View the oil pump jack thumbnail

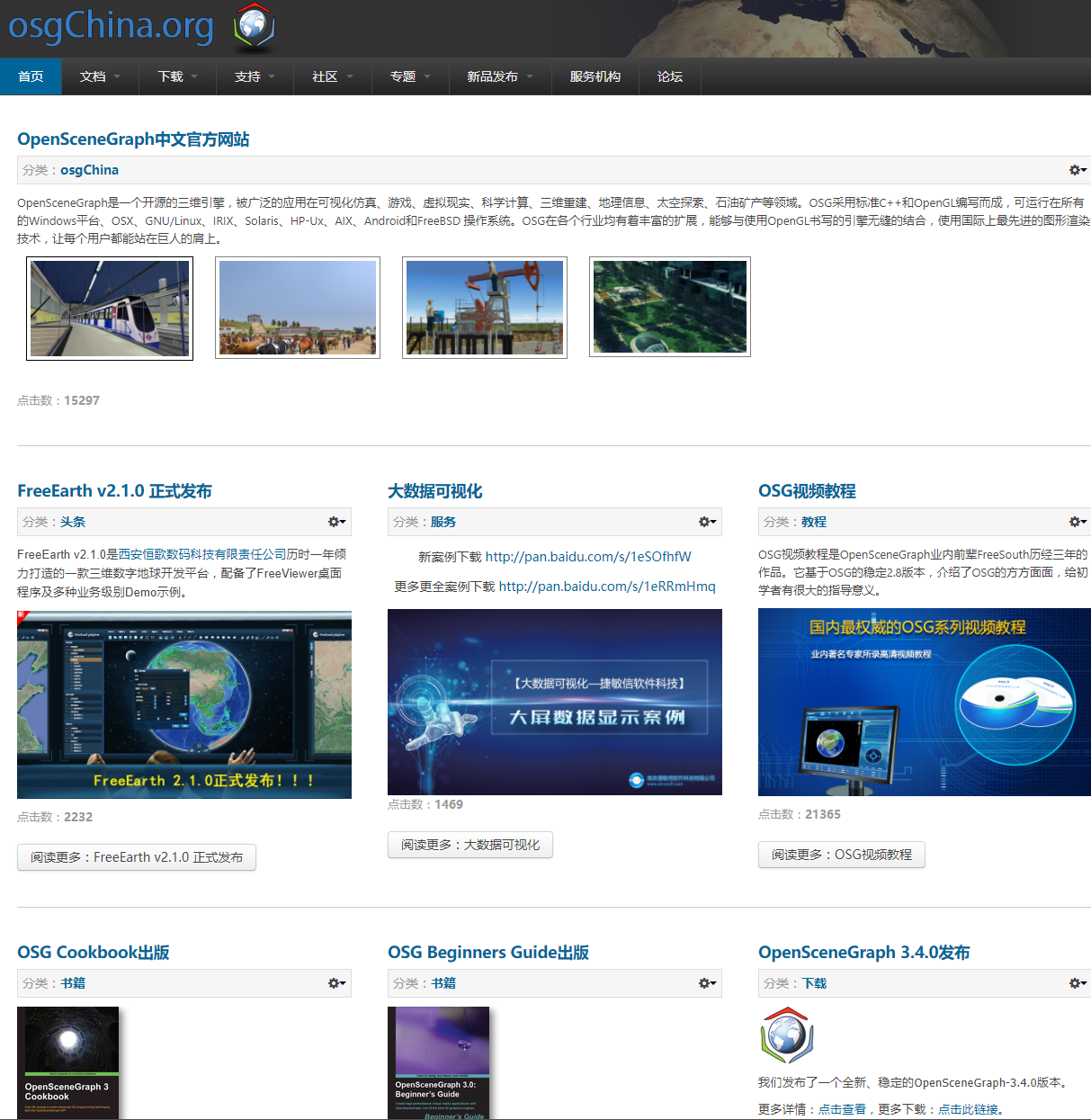click(x=485, y=308)
